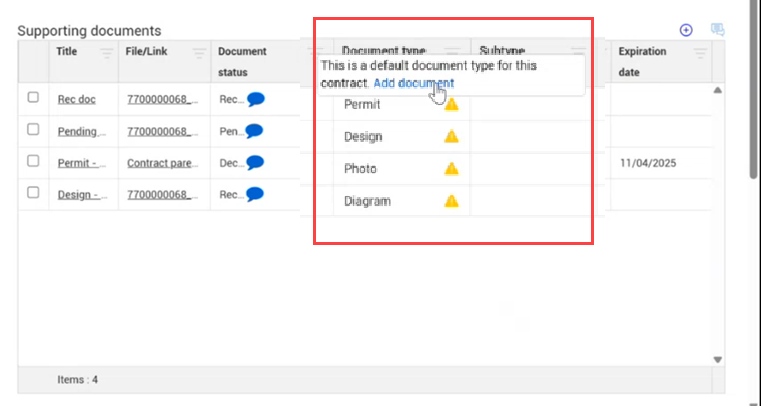The height and width of the screenshot is (406, 761).
Task: Click the Items : 4 footer text
Action: point(78,379)
